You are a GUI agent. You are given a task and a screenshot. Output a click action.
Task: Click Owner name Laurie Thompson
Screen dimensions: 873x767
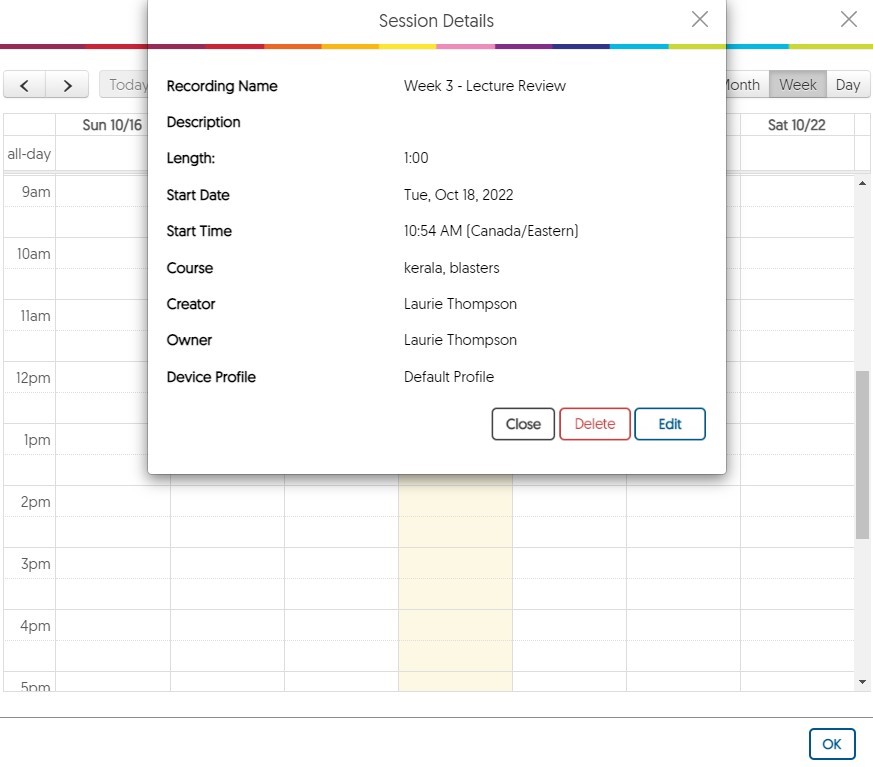click(460, 340)
